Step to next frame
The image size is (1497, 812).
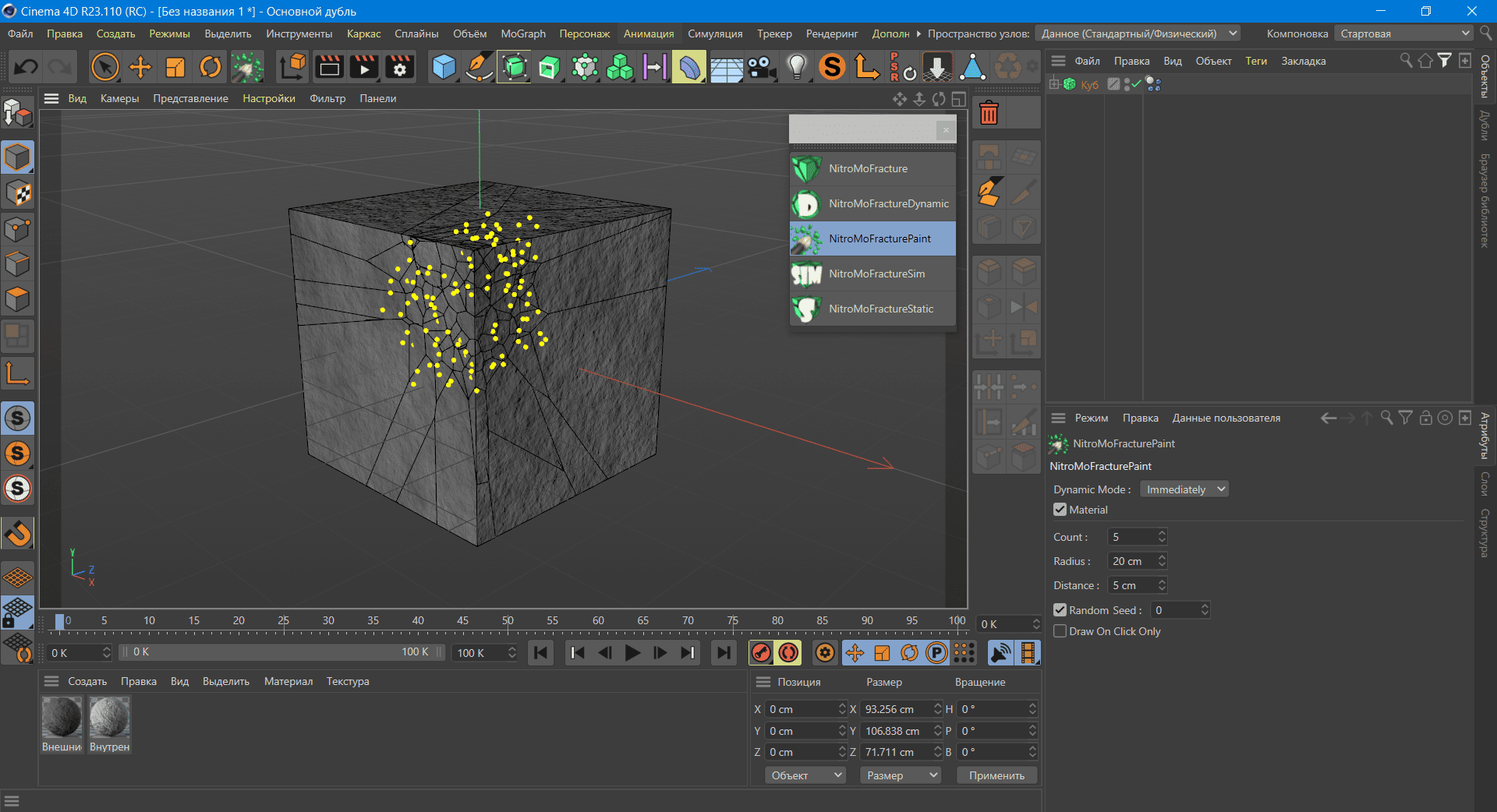point(660,653)
